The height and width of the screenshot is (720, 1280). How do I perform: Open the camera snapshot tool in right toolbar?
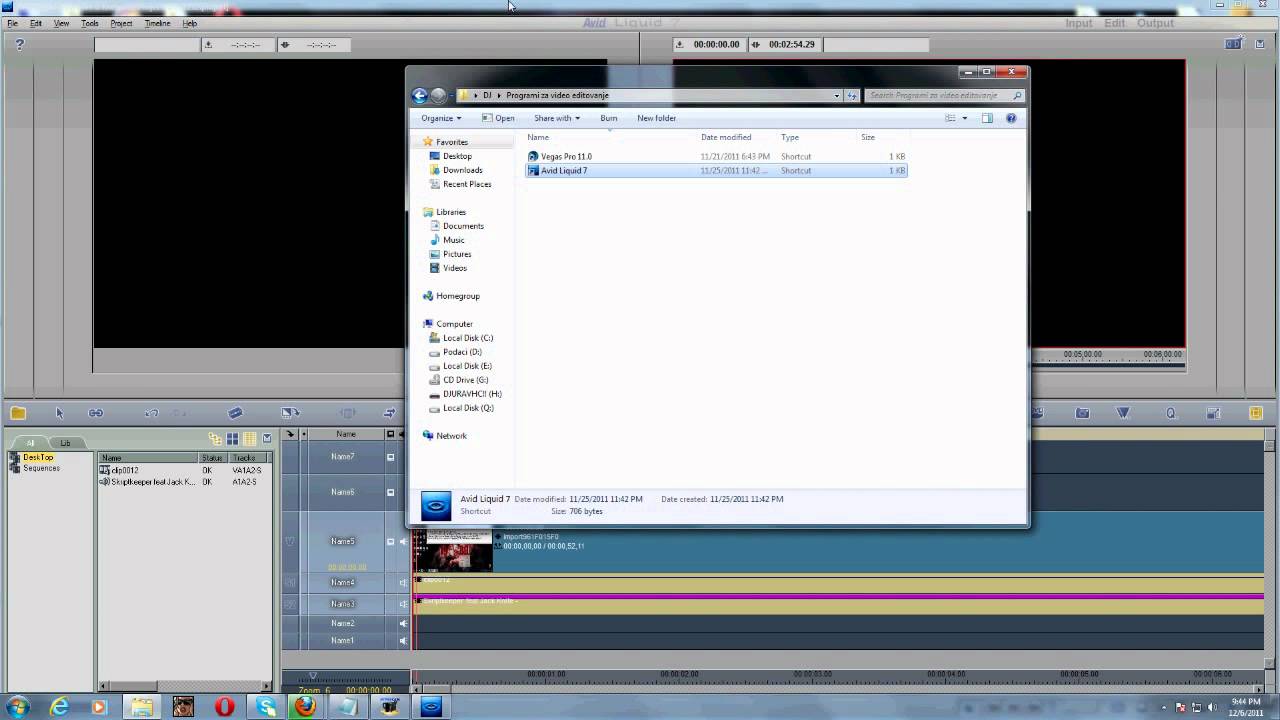tap(1082, 413)
